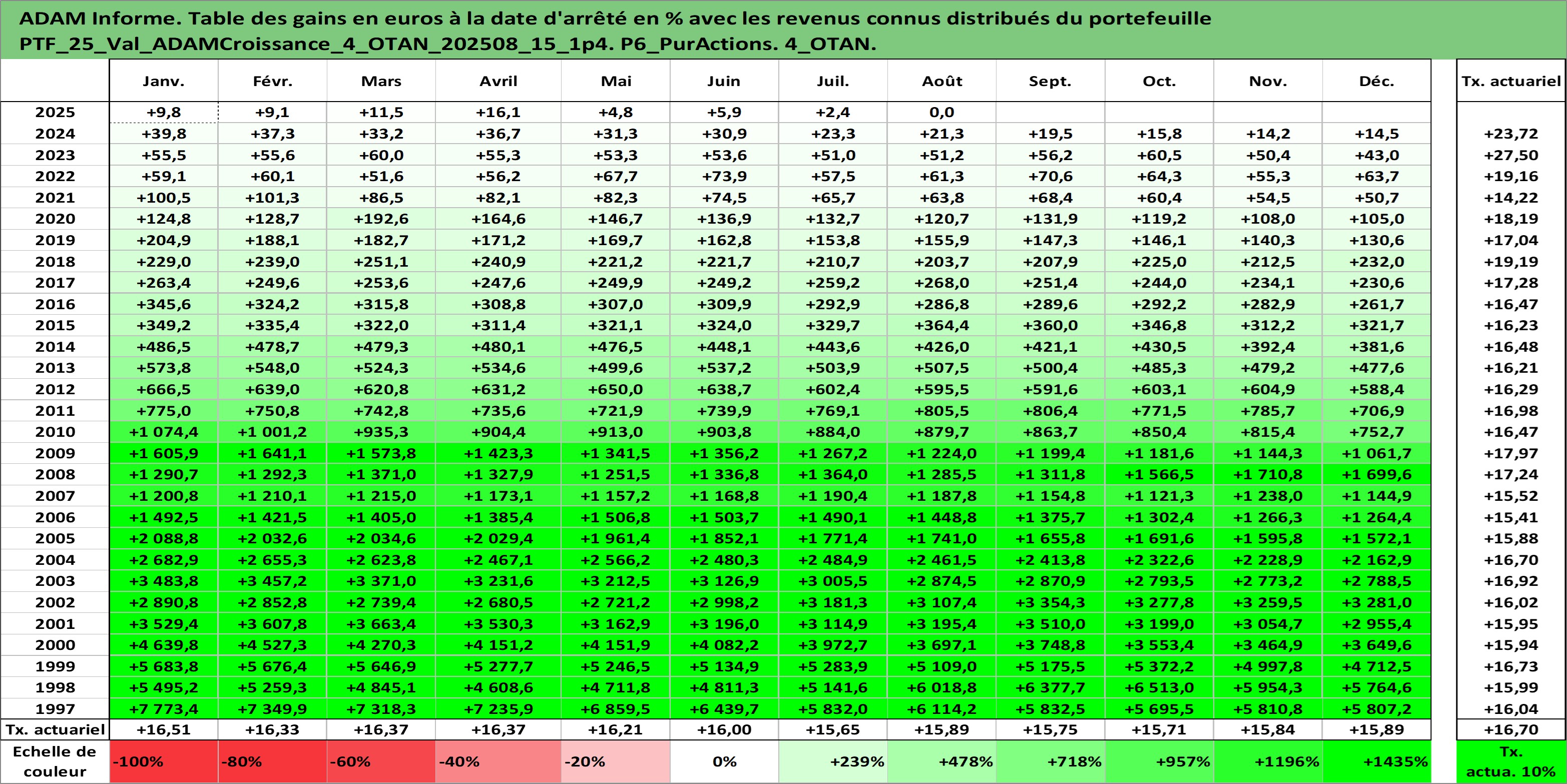Click the +1435% bright green swatch

[x=1377, y=761]
